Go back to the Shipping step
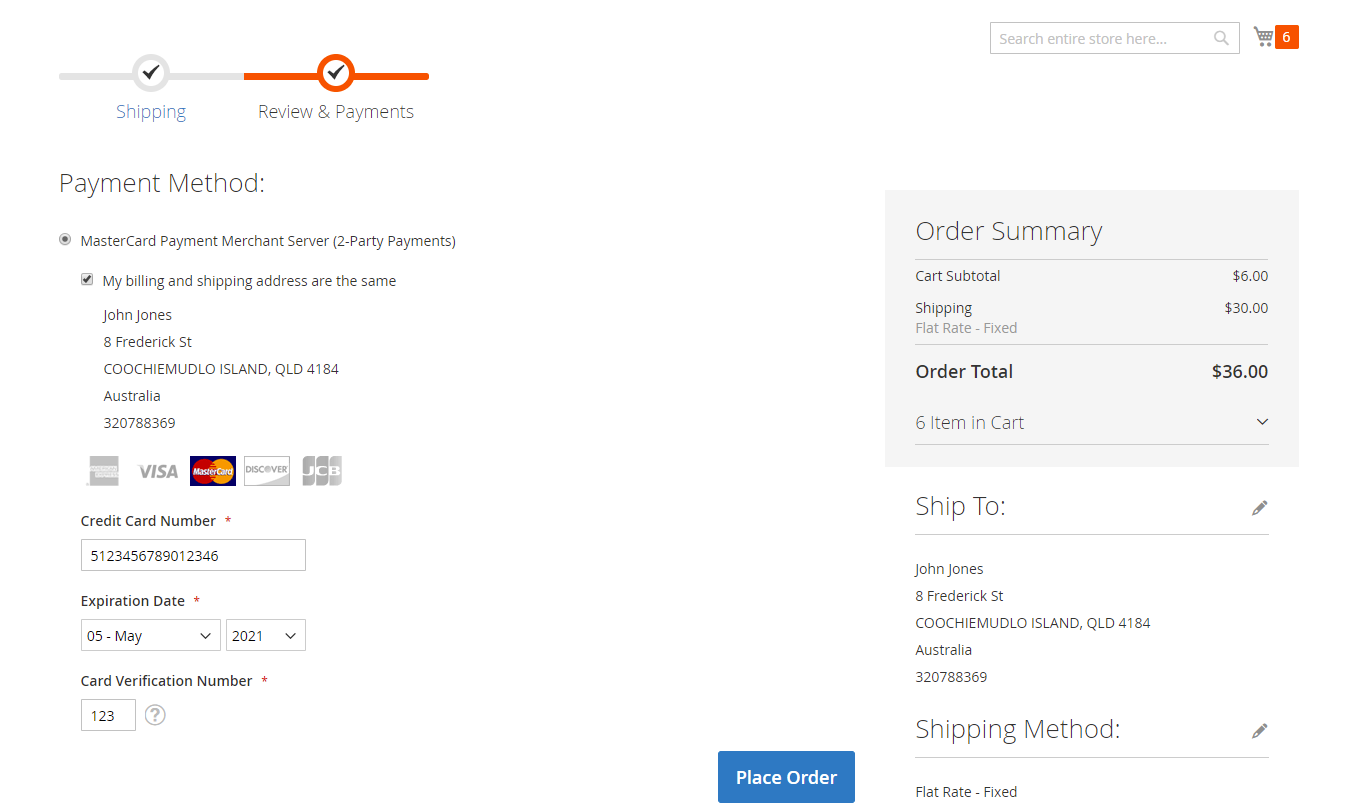The width and height of the screenshot is (1355, 806). pyautogui.click(x=150, y=111)
